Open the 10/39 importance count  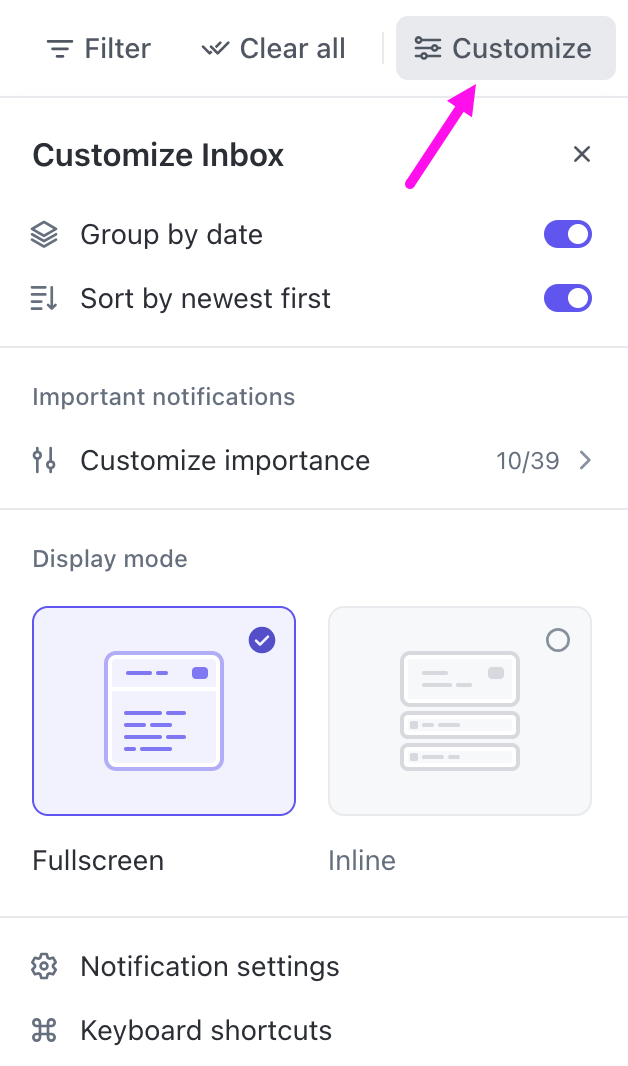(x=527, y=461)
